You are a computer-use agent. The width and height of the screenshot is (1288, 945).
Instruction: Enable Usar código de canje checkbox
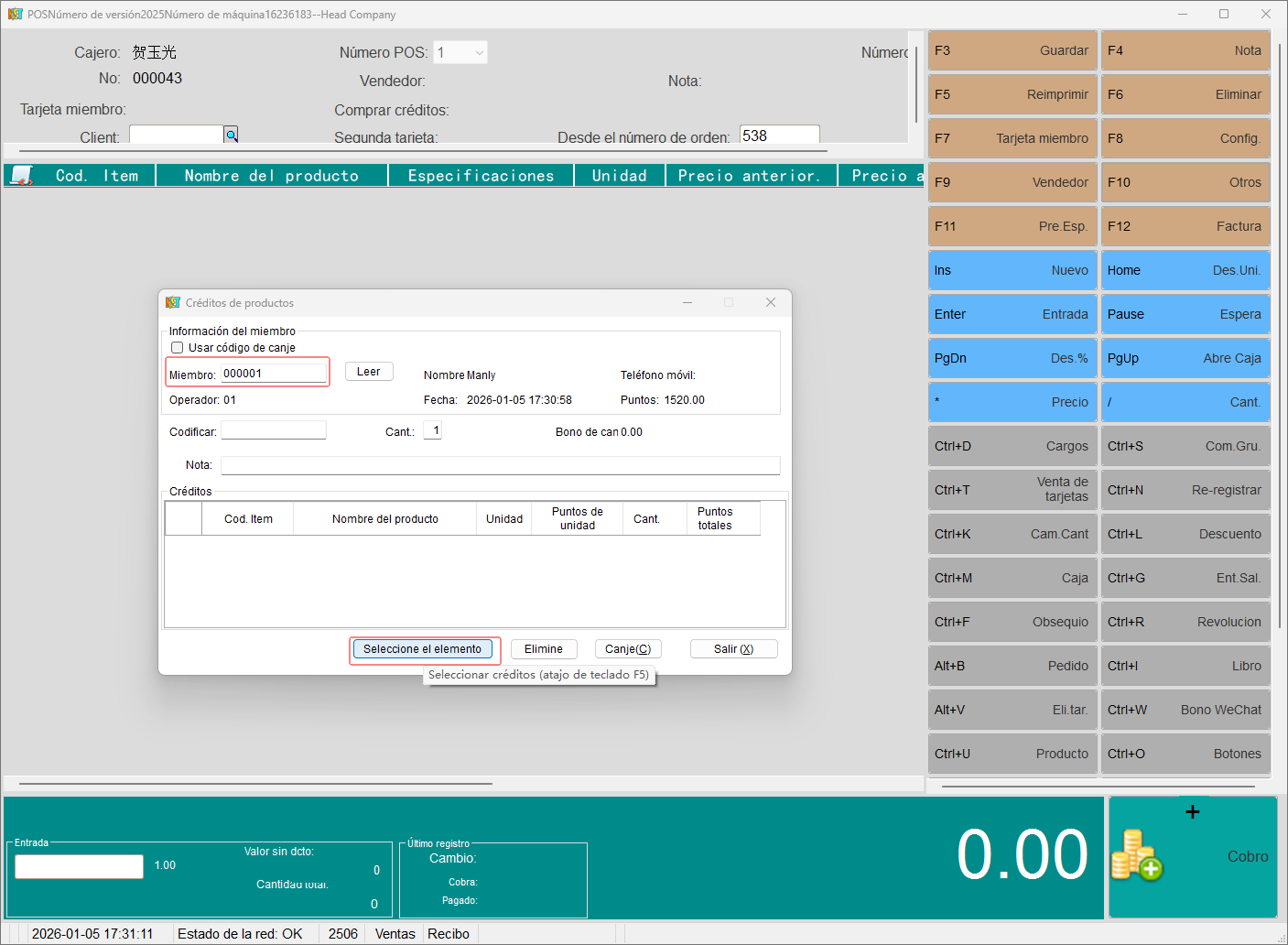178,348
